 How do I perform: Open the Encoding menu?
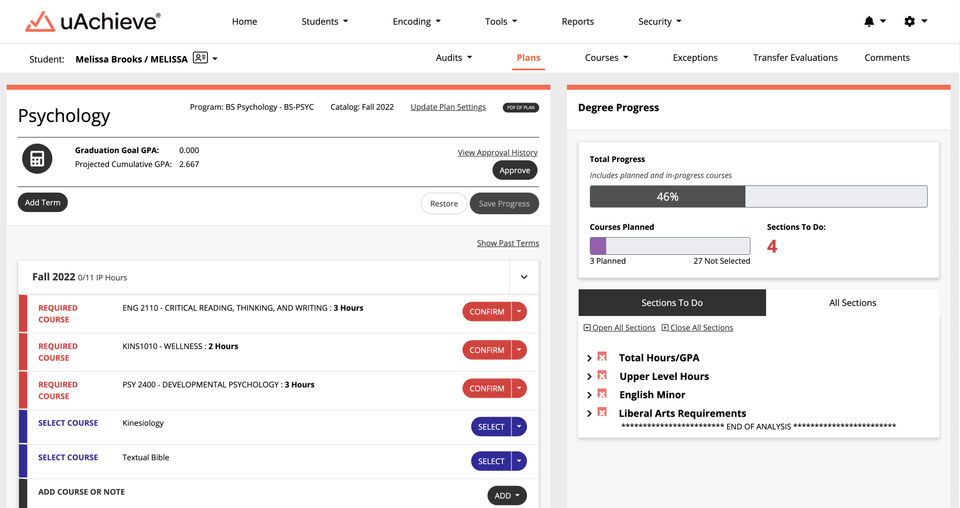point(416,21)
